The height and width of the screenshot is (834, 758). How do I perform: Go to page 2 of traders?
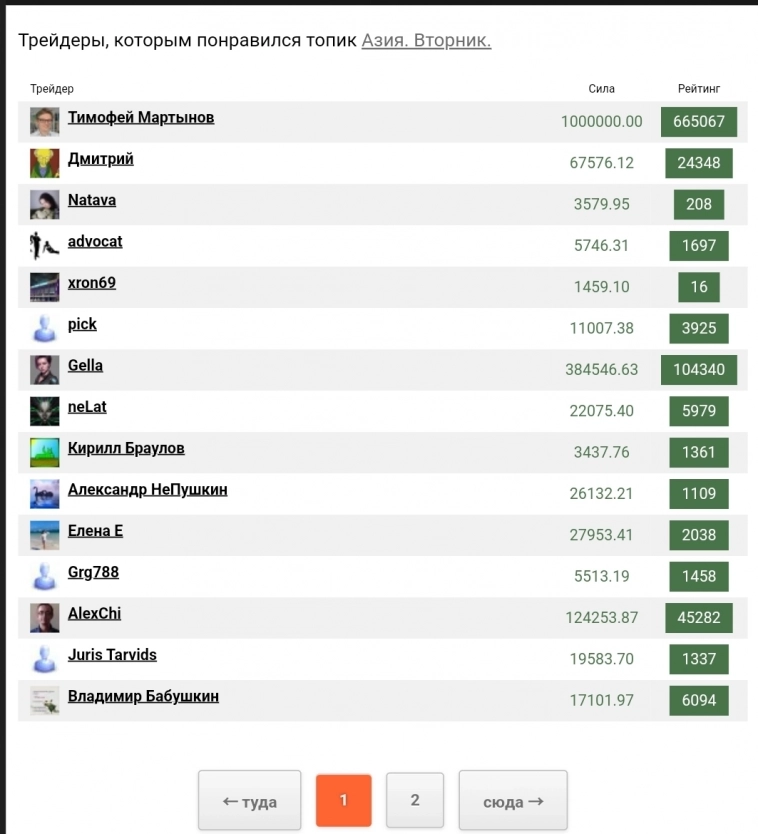(x=415, y=800)
